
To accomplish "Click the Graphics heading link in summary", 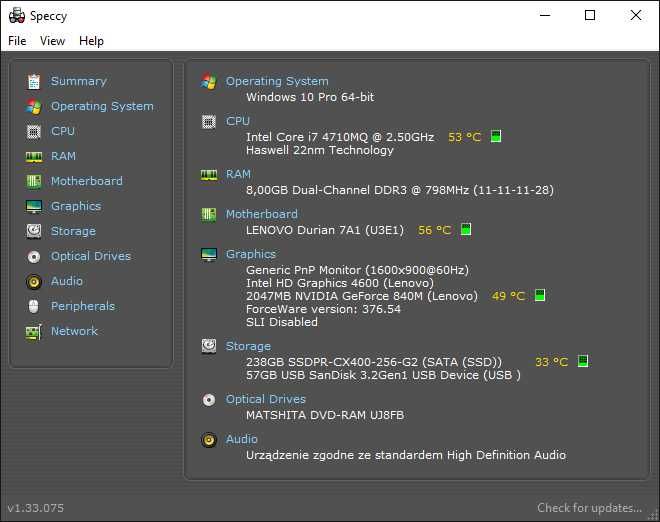I will [x=251, y=254].
